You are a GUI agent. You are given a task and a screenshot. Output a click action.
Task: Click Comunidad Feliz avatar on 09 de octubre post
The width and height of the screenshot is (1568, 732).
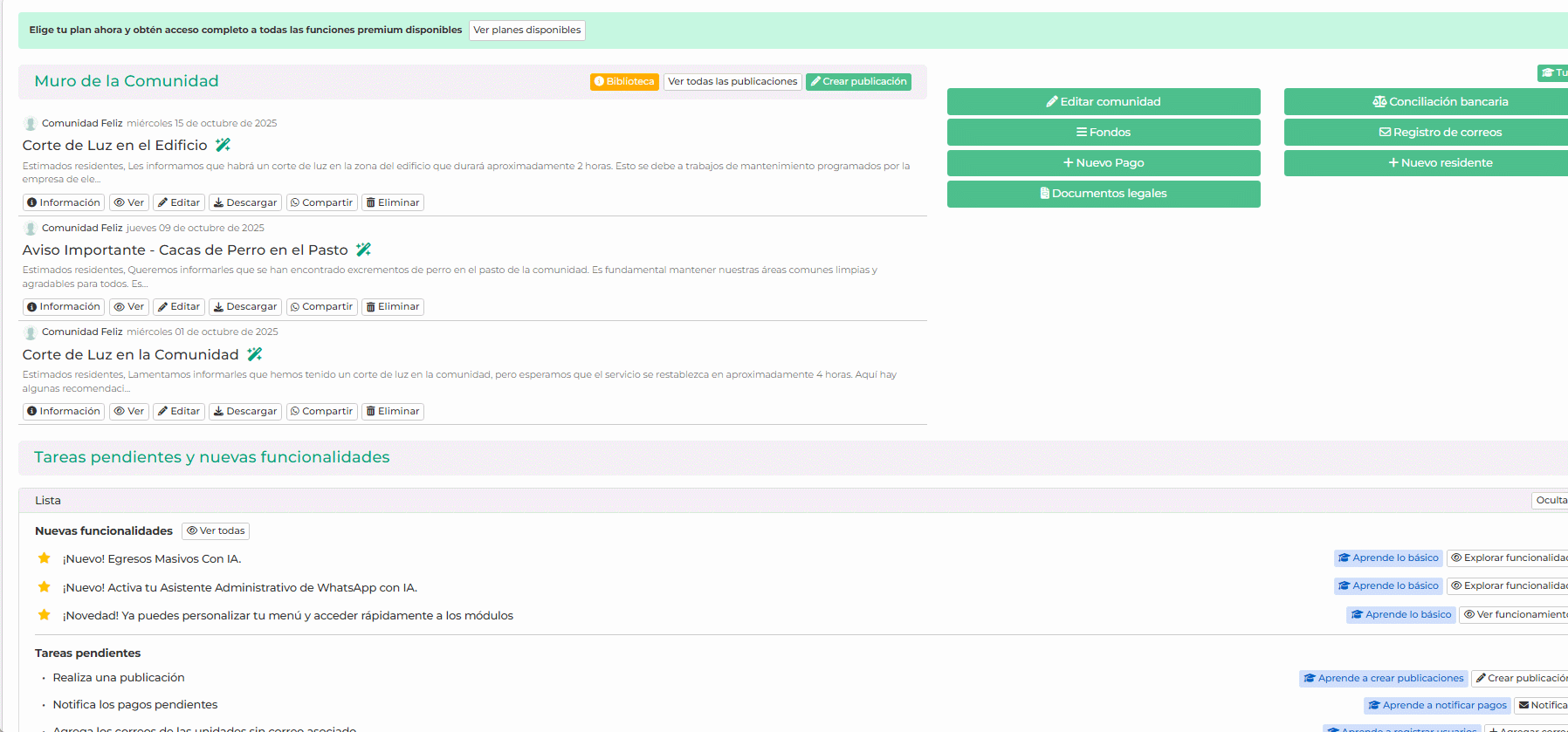click(31, 229)
